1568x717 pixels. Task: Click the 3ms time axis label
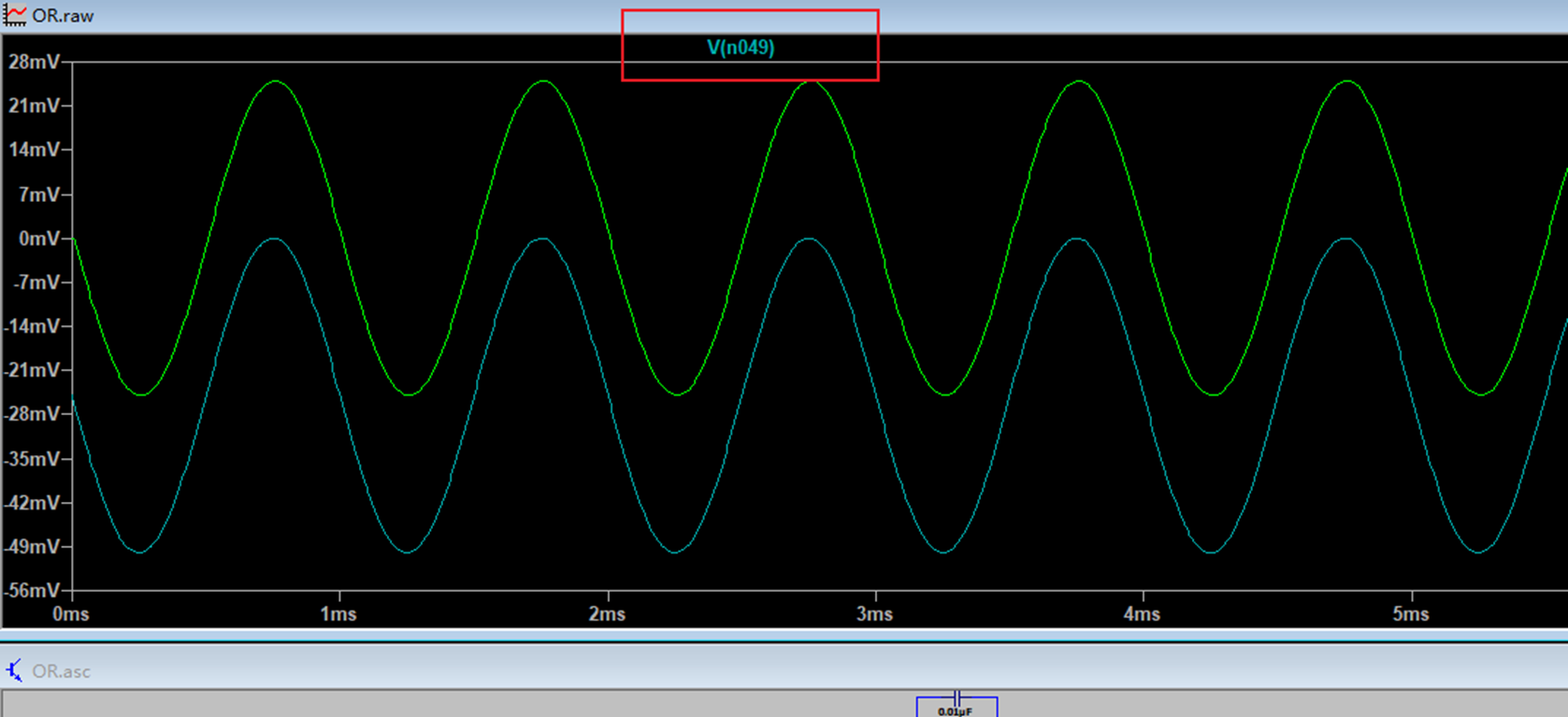[874, 614]
